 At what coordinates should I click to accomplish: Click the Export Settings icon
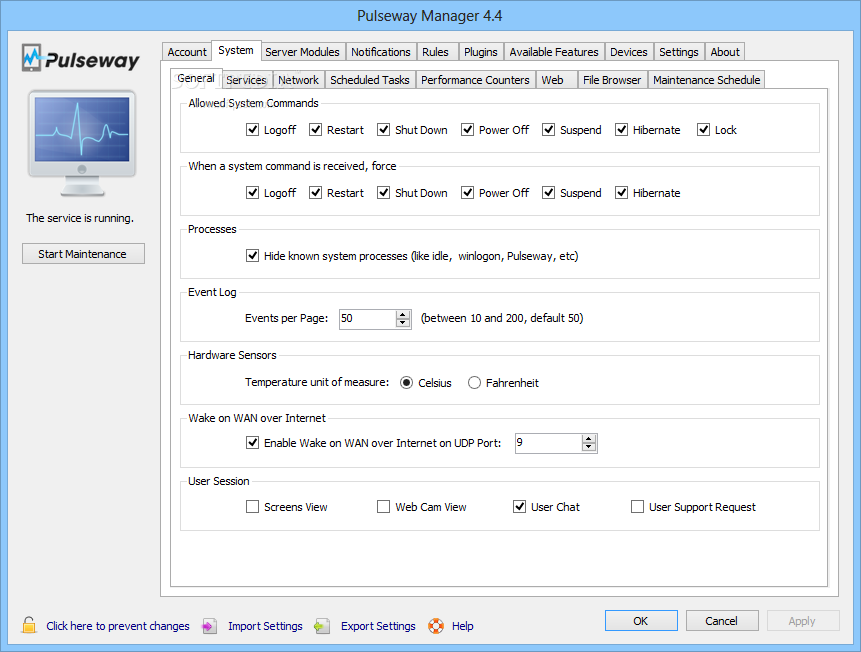click(x=322, y=626)
